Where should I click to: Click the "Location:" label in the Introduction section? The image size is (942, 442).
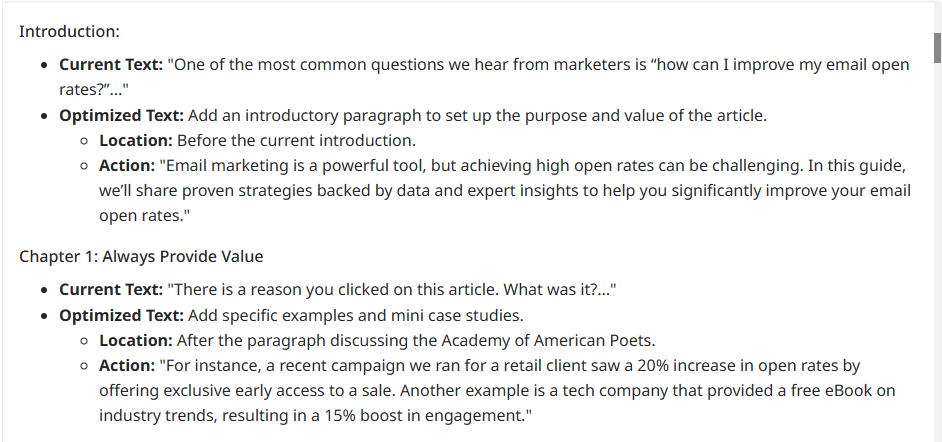pos(136,140)
